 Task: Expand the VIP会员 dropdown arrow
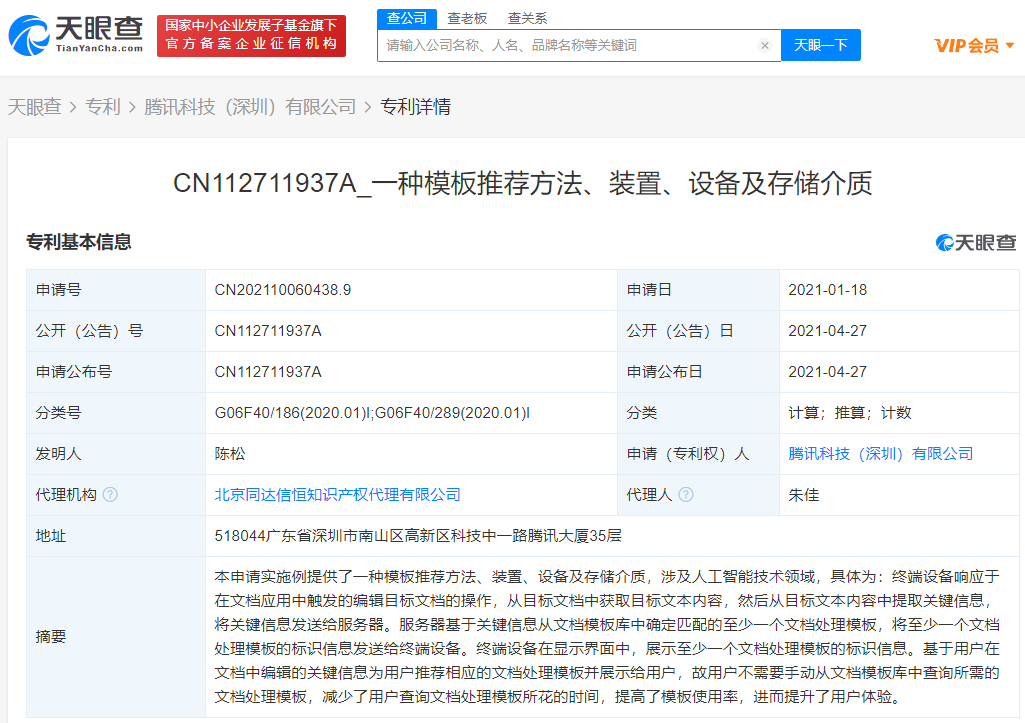[1010, 45]
